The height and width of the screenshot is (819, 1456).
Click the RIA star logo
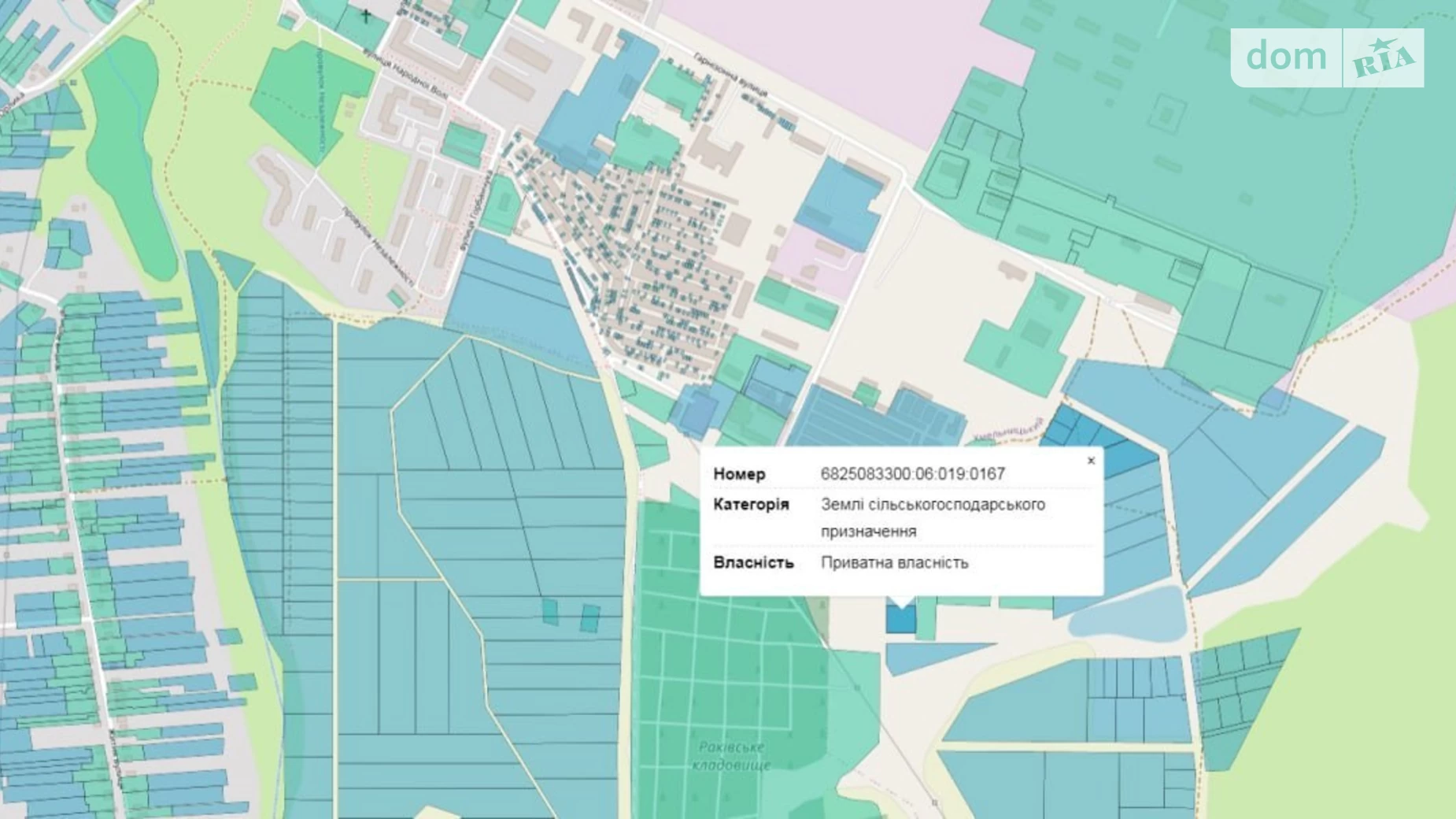coord(1384,58)
